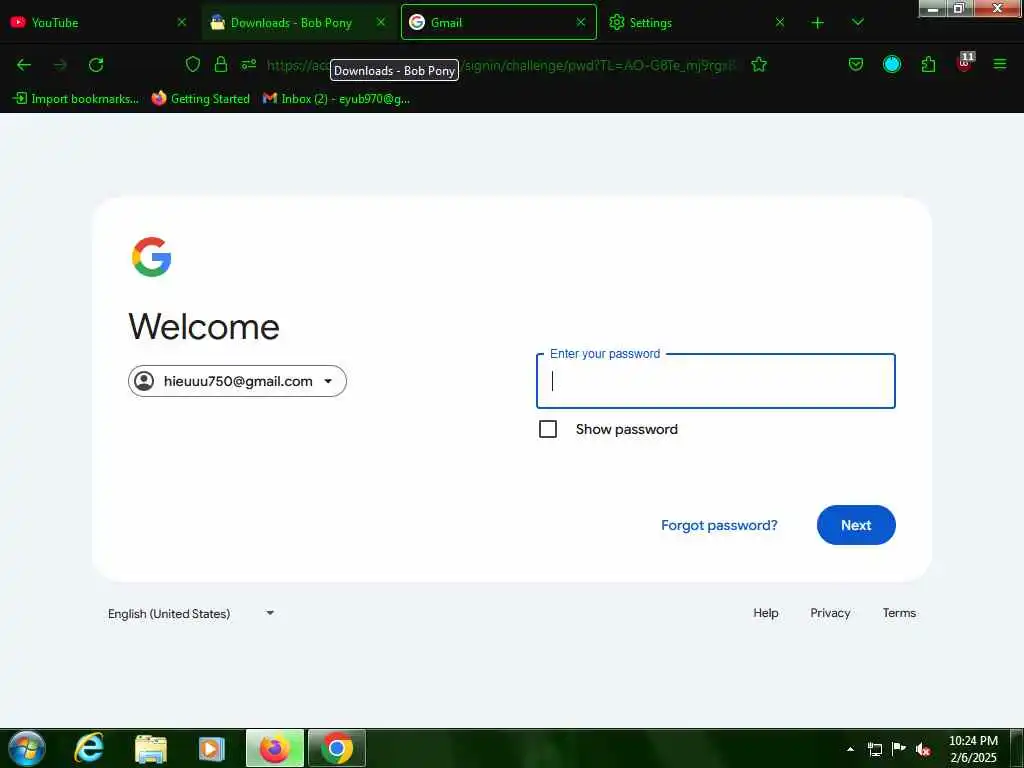Open Windows Media Player in taskbar

[x=212, y=748]
